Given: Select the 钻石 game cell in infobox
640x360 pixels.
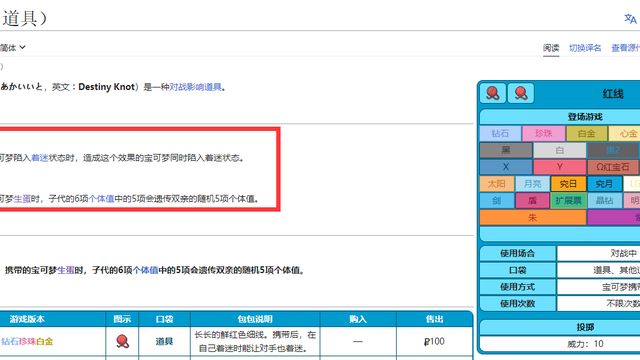Looking at the screenshot, I should tap(500, 133).
